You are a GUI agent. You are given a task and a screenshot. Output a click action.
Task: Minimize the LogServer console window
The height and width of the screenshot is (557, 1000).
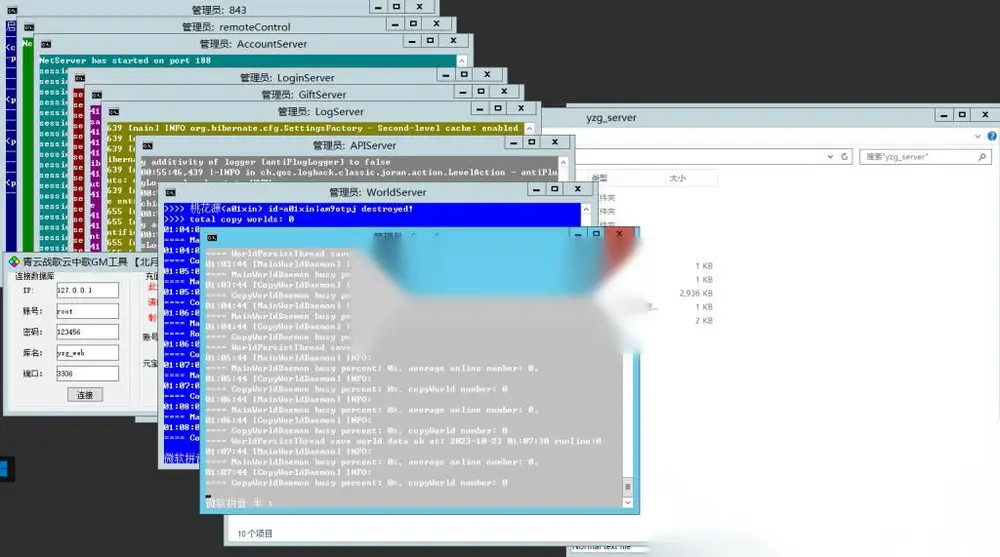[x=480, y=108]
